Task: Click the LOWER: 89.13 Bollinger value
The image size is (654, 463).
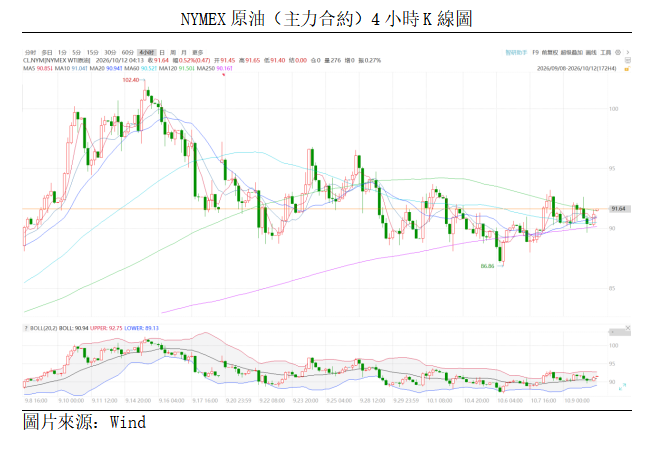Action: 141,328
